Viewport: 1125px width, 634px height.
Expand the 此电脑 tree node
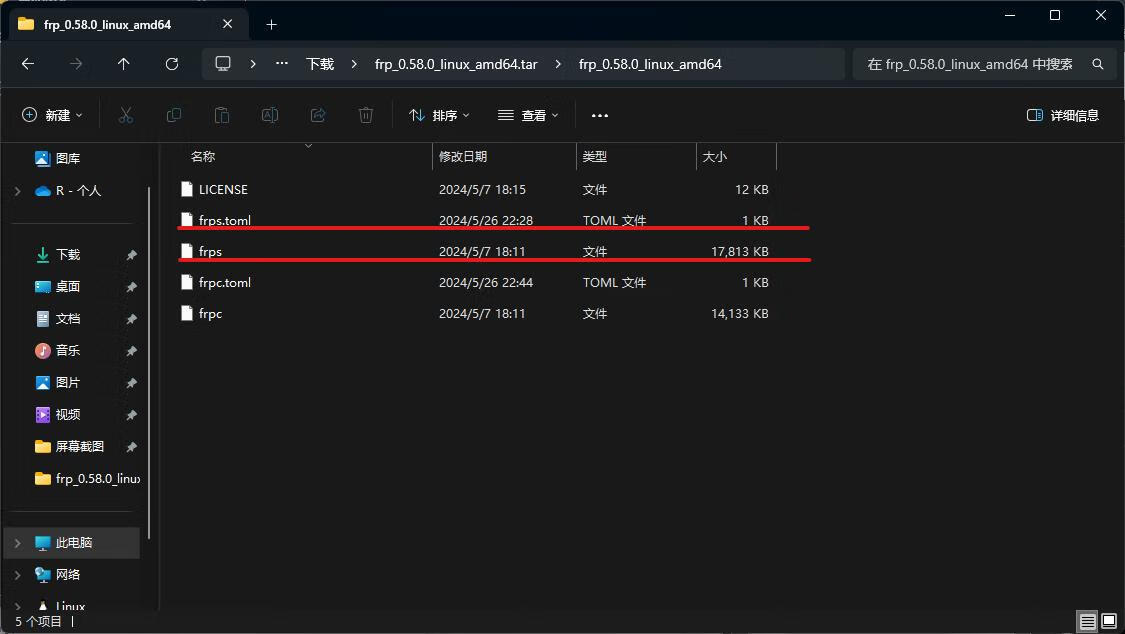[17, 543]
